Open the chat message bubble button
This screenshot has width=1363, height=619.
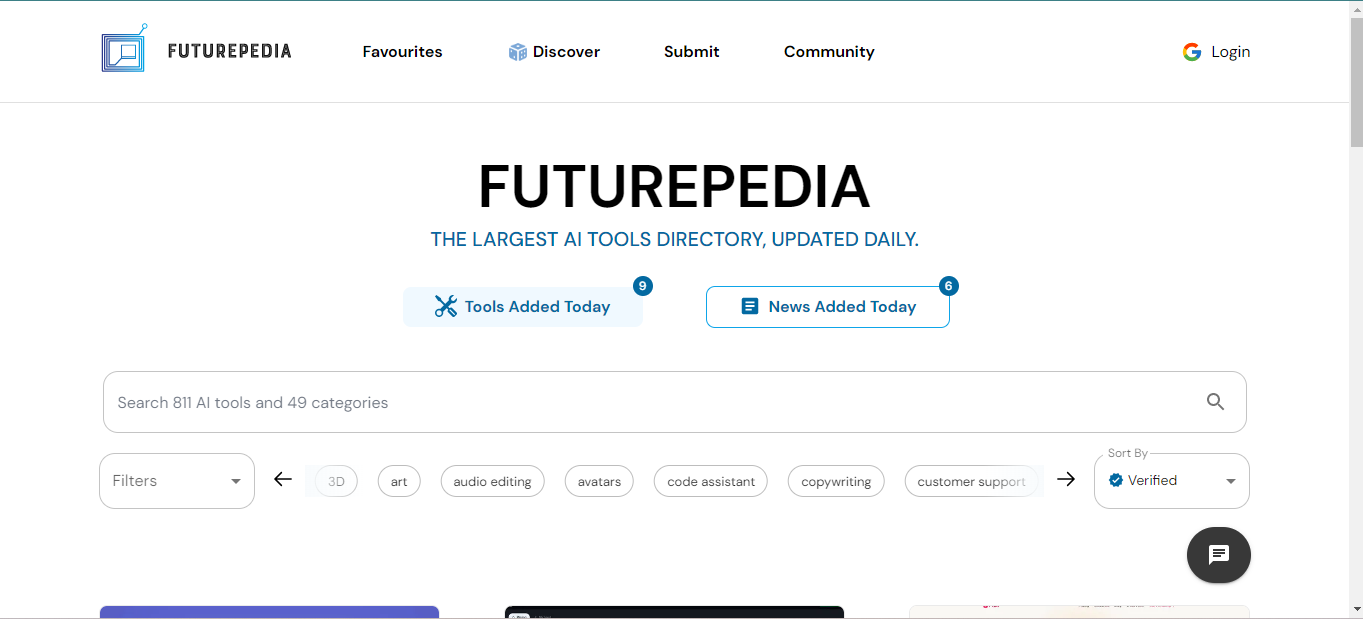coord(1218,555)
